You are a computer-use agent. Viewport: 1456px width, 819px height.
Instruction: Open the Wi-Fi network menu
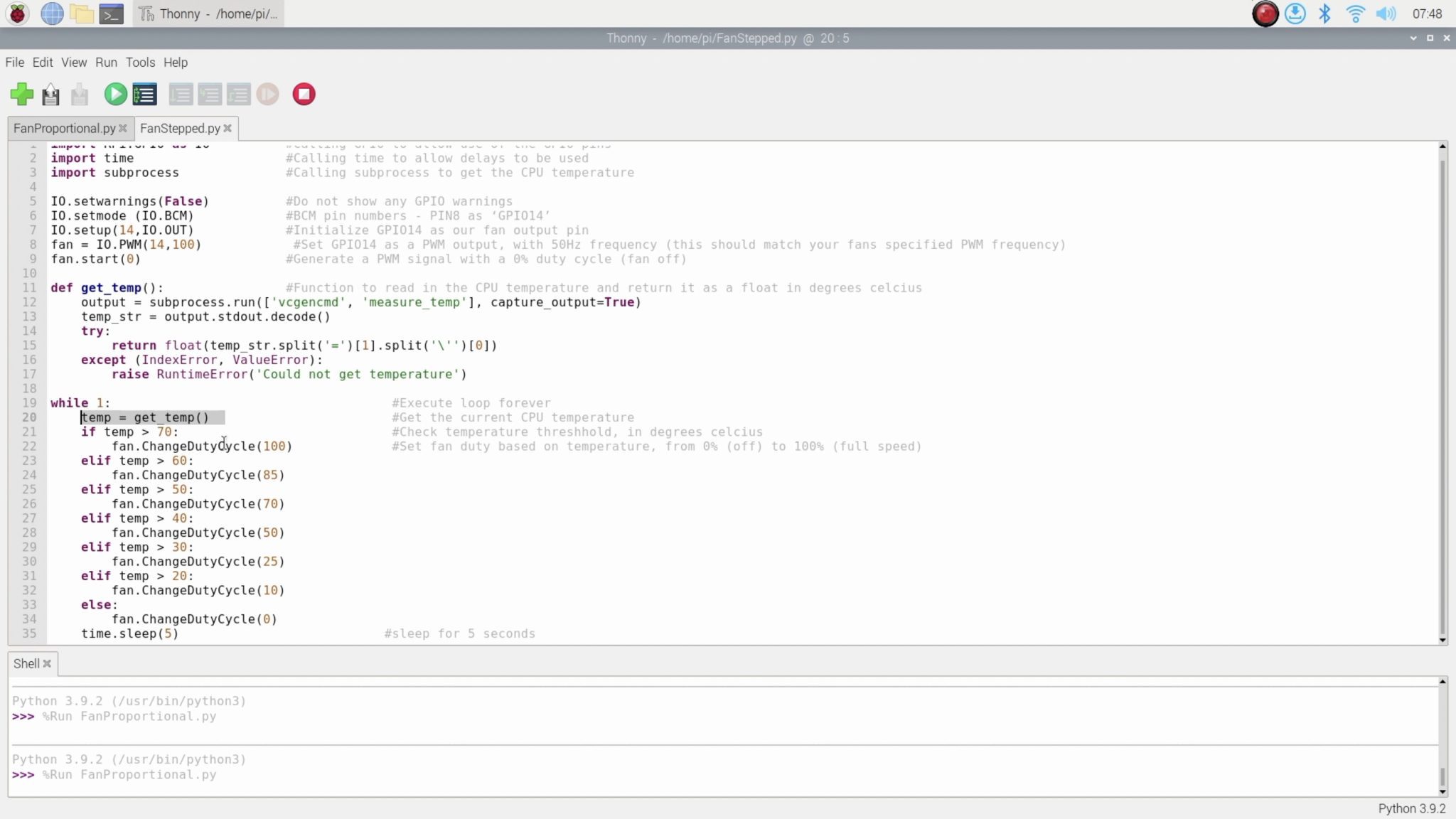click(1355, 14)
